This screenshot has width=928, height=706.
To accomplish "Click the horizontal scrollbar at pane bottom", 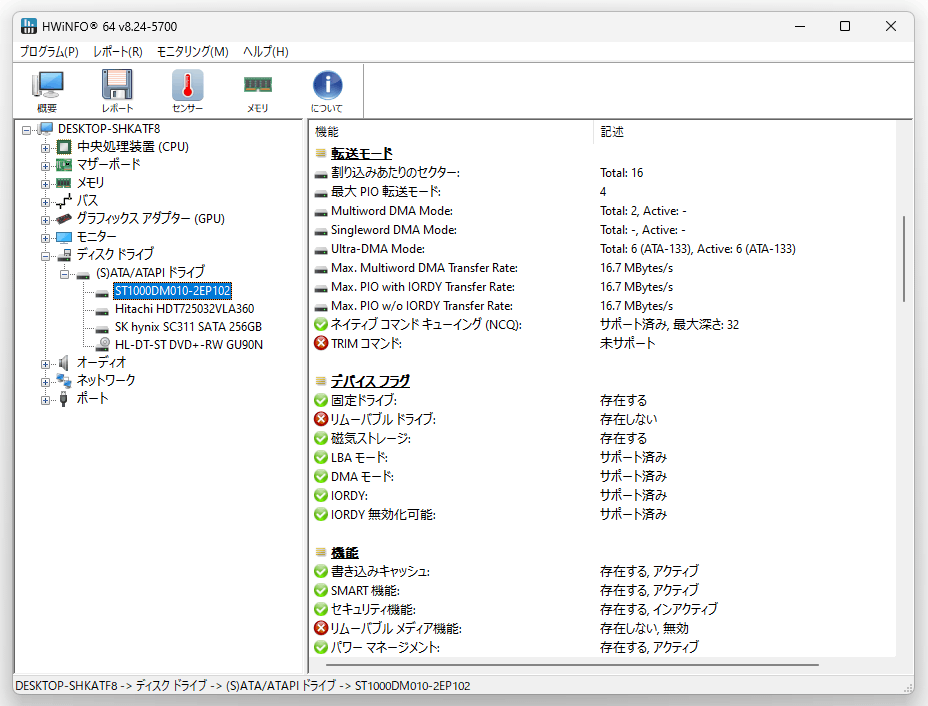I will (572, 665).
